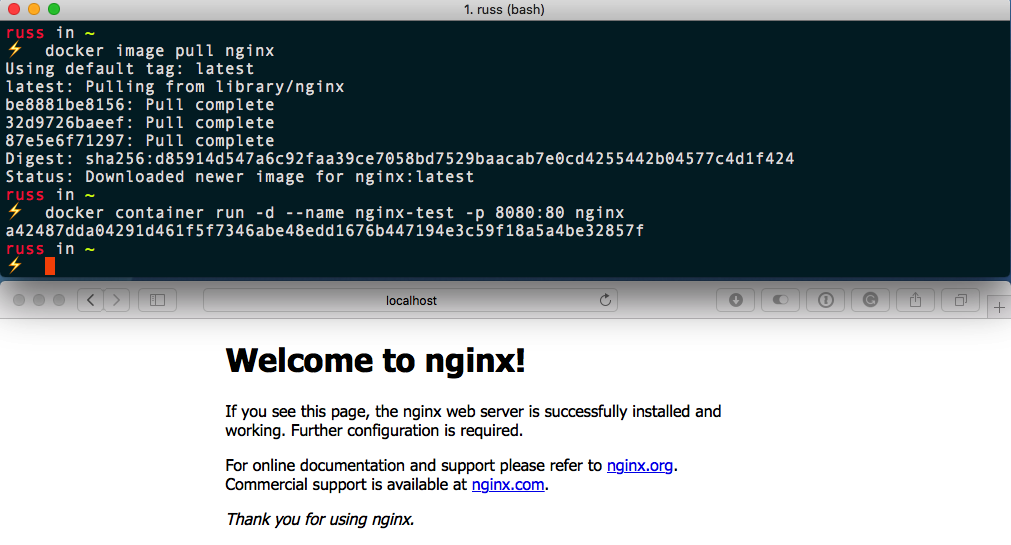
Task: Show the Safari sidebar
Action: coord(157,300)
